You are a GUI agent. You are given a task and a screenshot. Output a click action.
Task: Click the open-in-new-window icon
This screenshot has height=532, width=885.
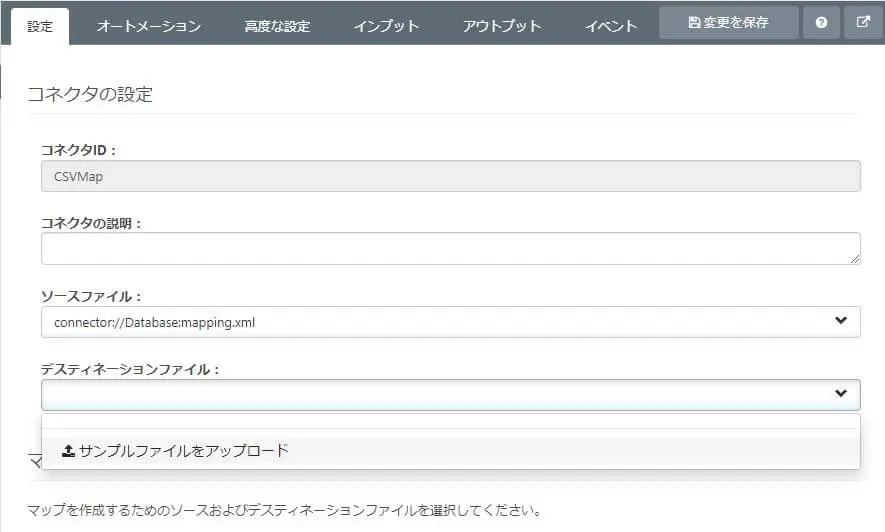(x=863, y=22)
